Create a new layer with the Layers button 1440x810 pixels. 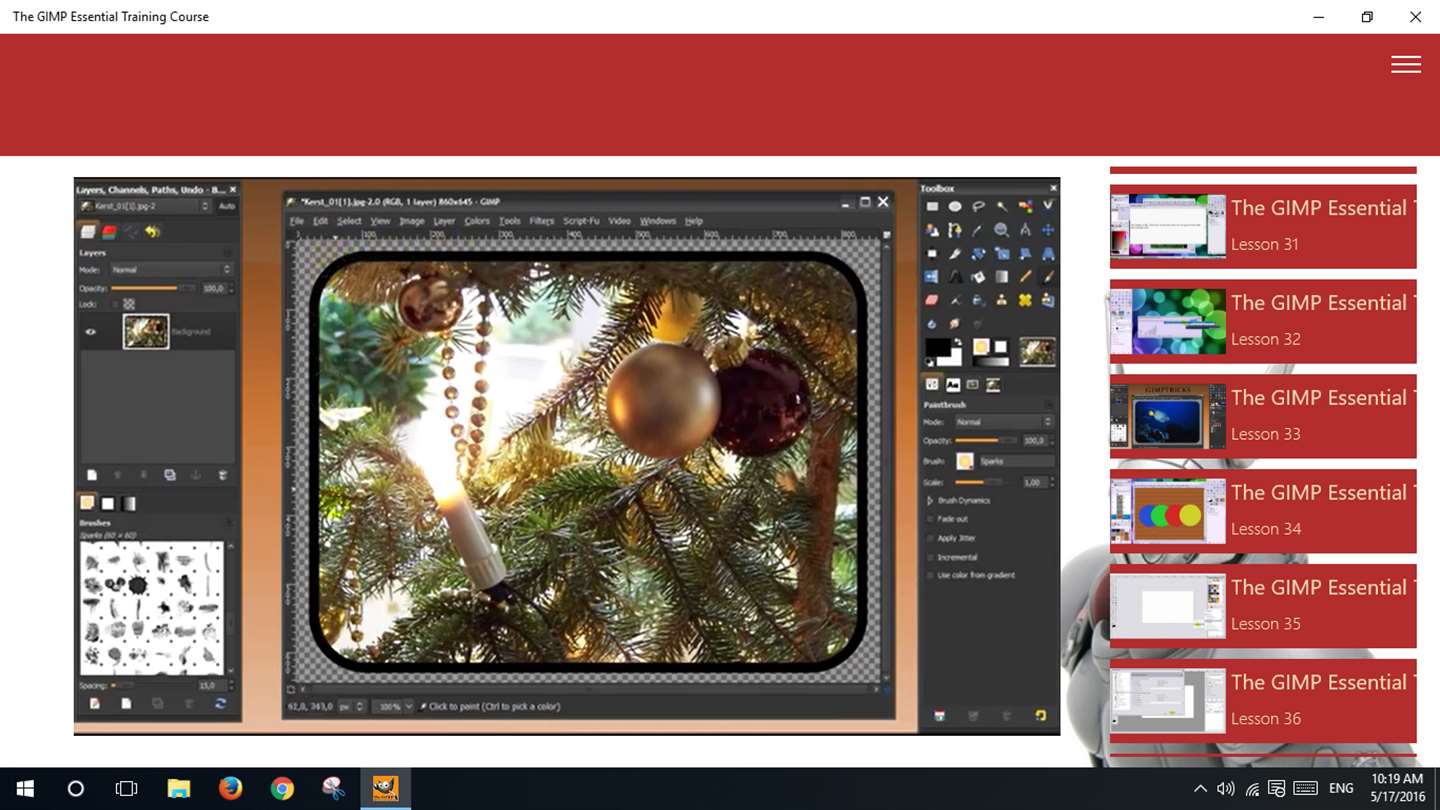click(92, 475)
